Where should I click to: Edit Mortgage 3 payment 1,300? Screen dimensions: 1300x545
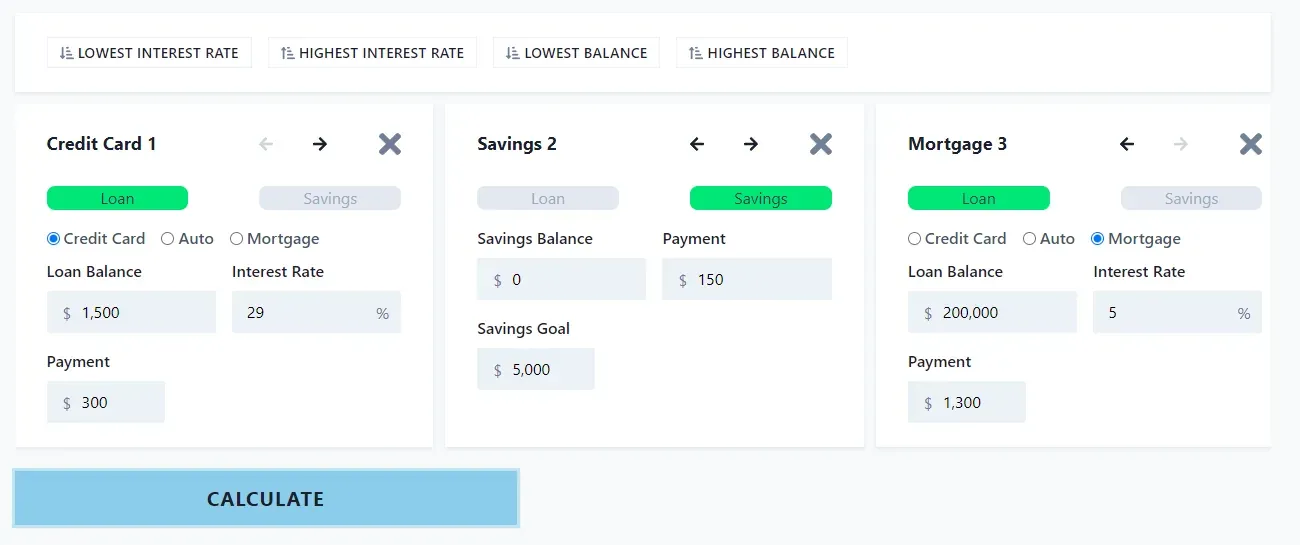tap(967, 402)
